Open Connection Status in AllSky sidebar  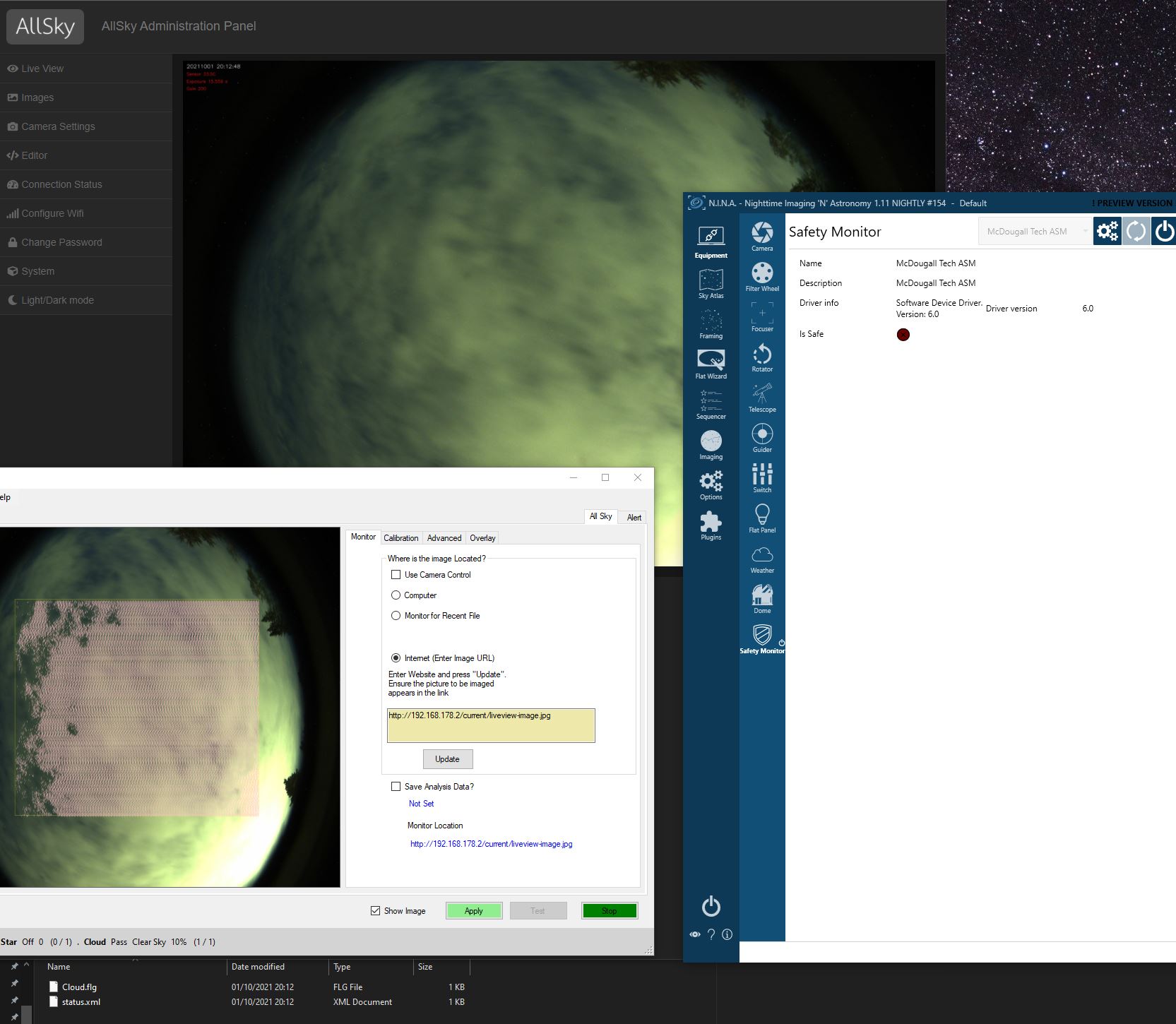(86, 184)
